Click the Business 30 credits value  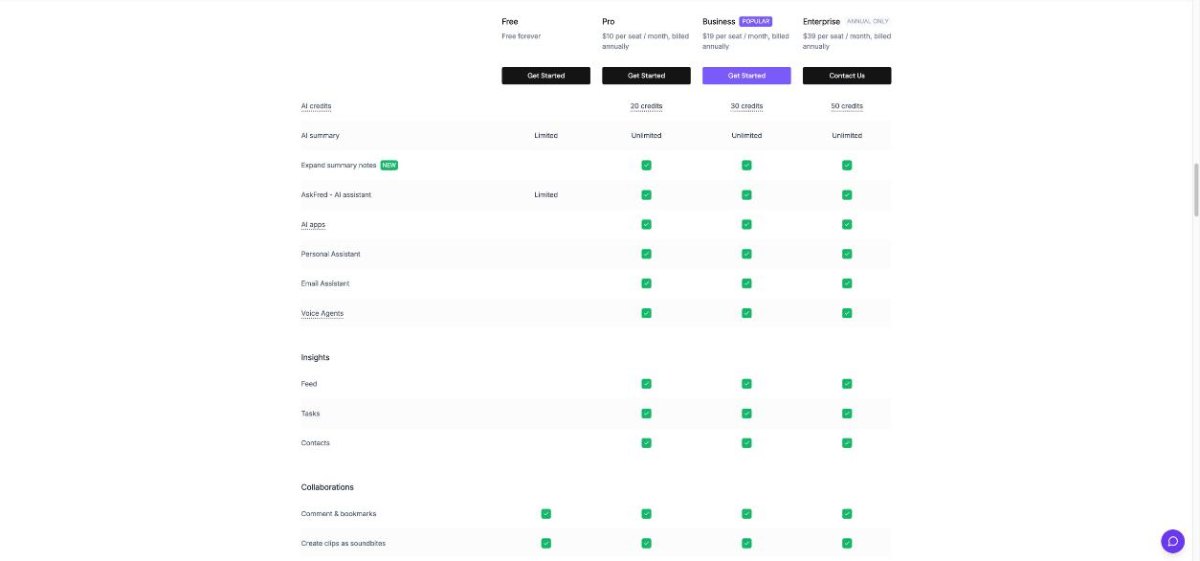pyautogui.click(x=746, y=106)
